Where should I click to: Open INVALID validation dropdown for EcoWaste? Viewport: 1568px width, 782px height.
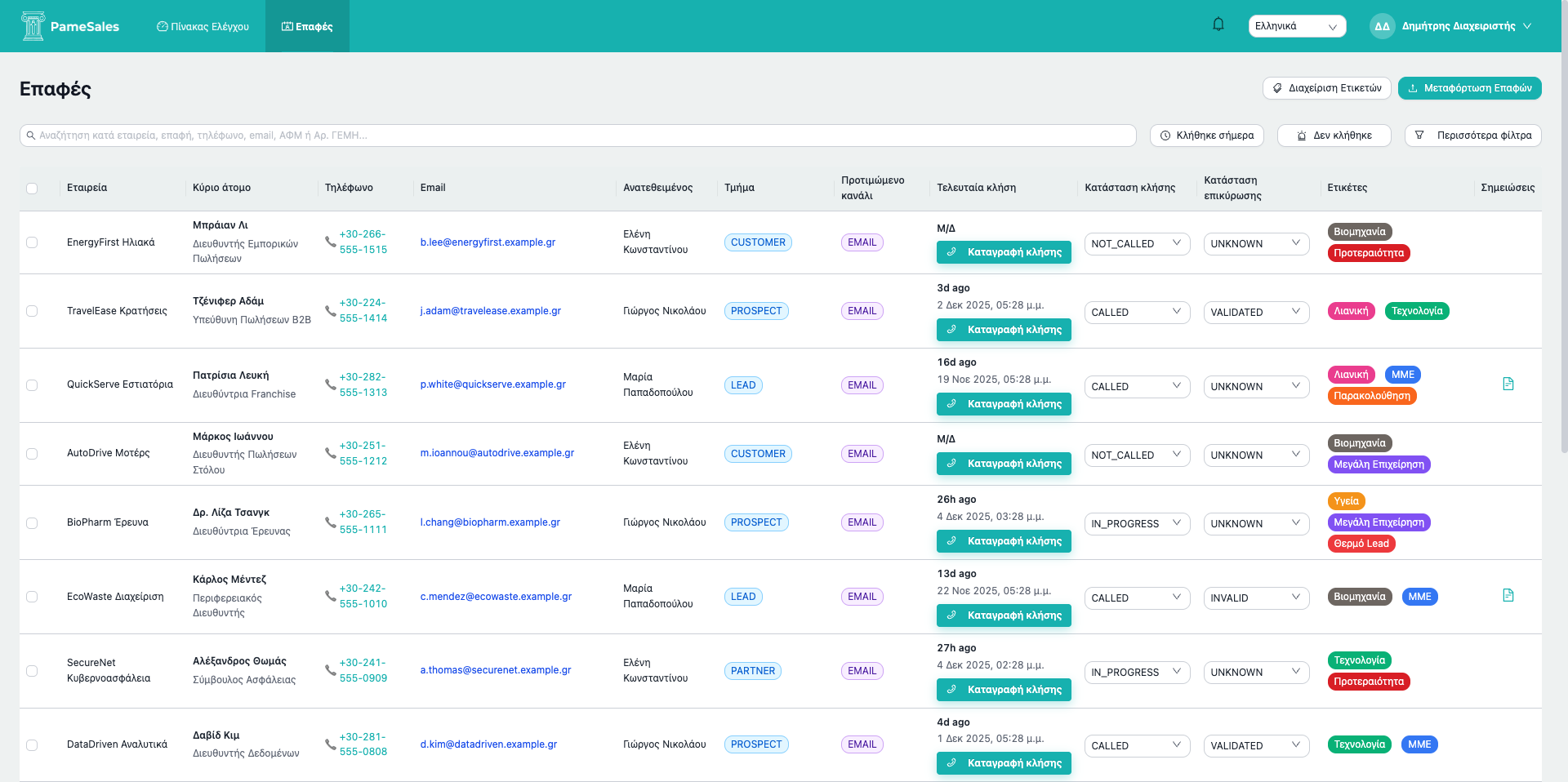1255,598
